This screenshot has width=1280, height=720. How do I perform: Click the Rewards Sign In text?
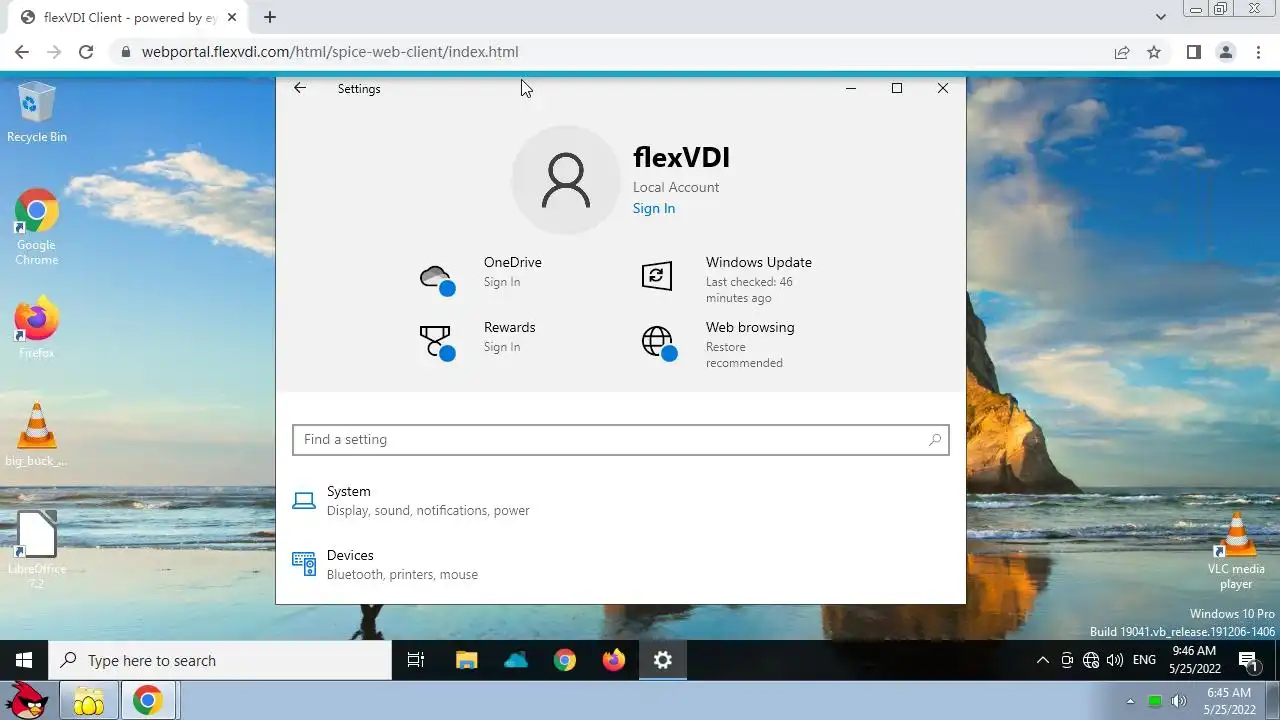502,347
